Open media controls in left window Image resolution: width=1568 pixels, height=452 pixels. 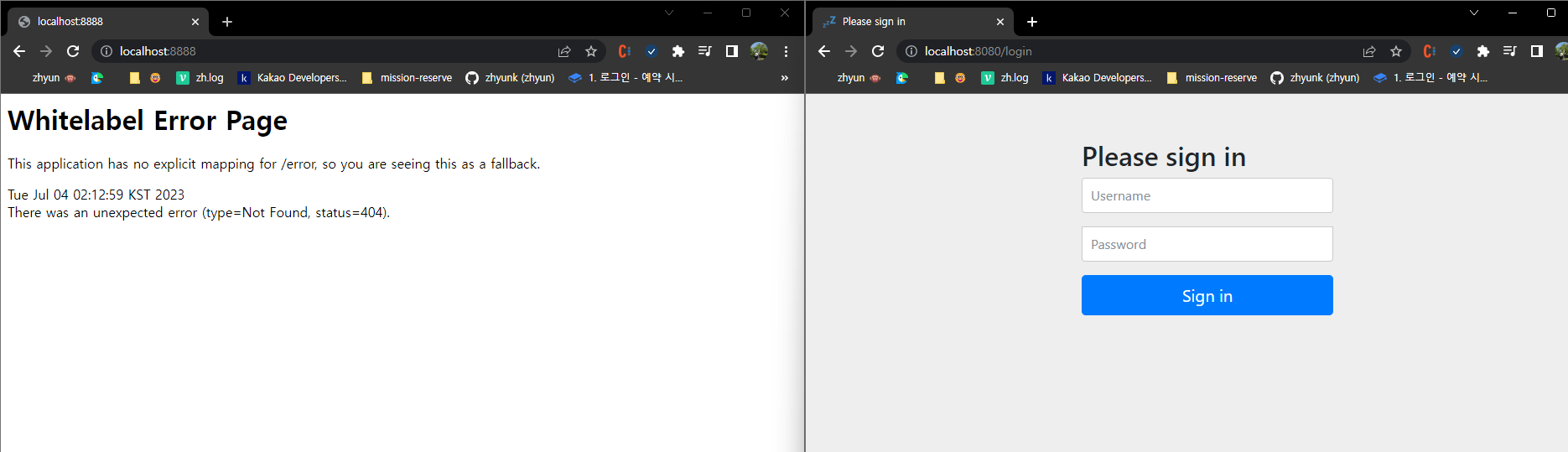[x=705, y=51]
